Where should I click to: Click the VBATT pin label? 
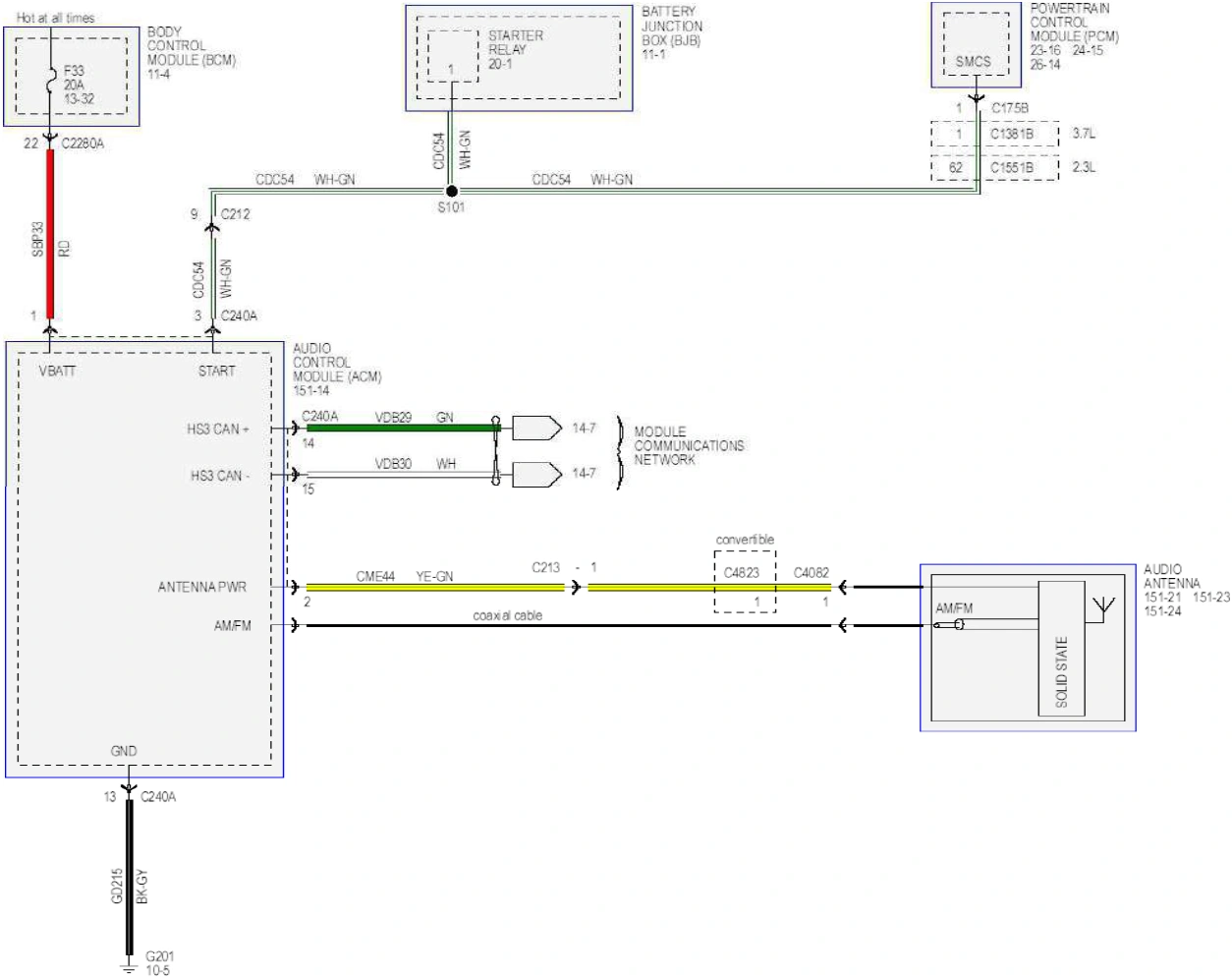click(x=57, y=371)
